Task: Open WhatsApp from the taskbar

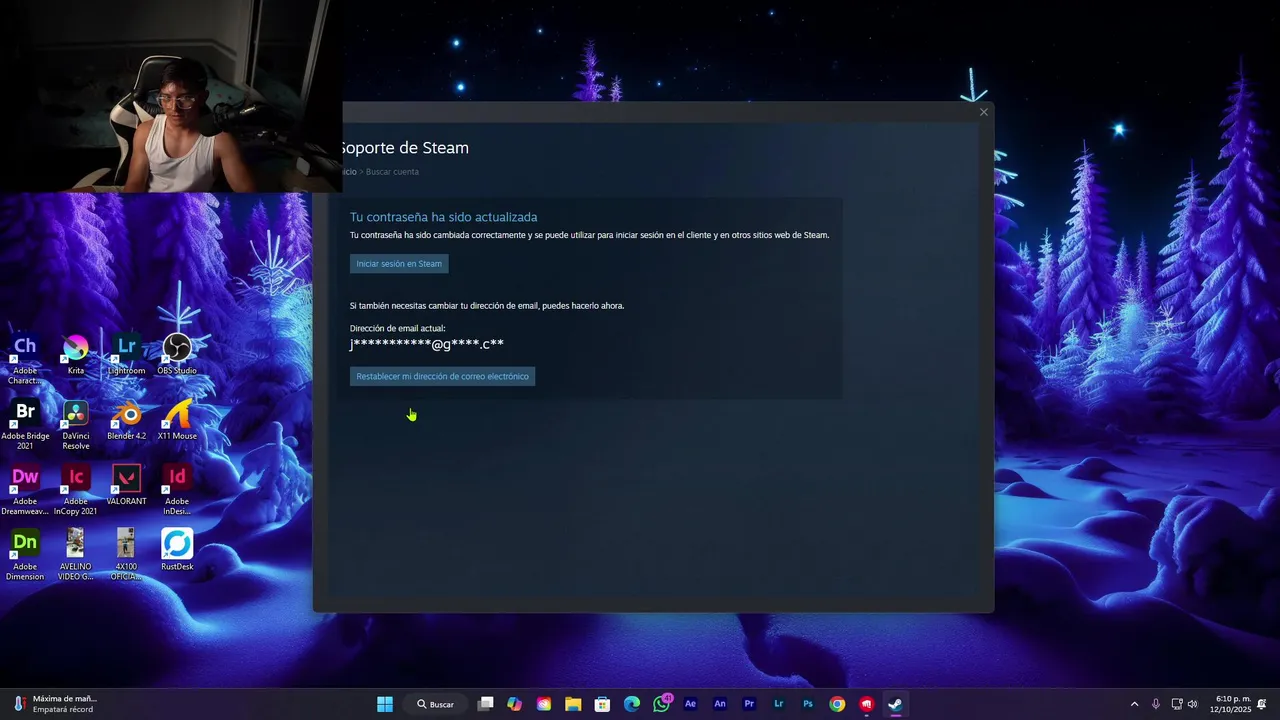Action: [661, 704]
